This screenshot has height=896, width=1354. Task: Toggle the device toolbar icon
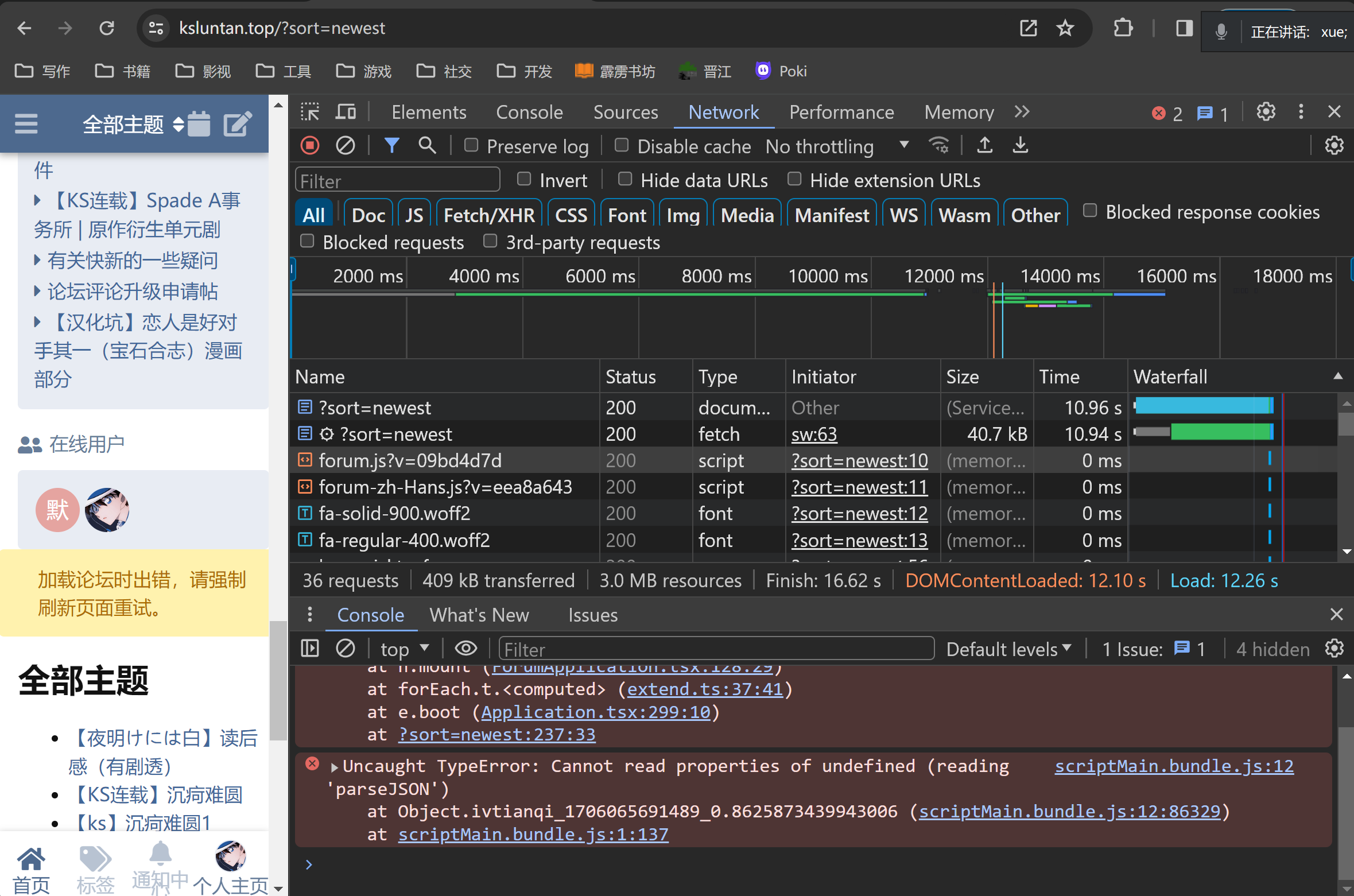(346, 112)
